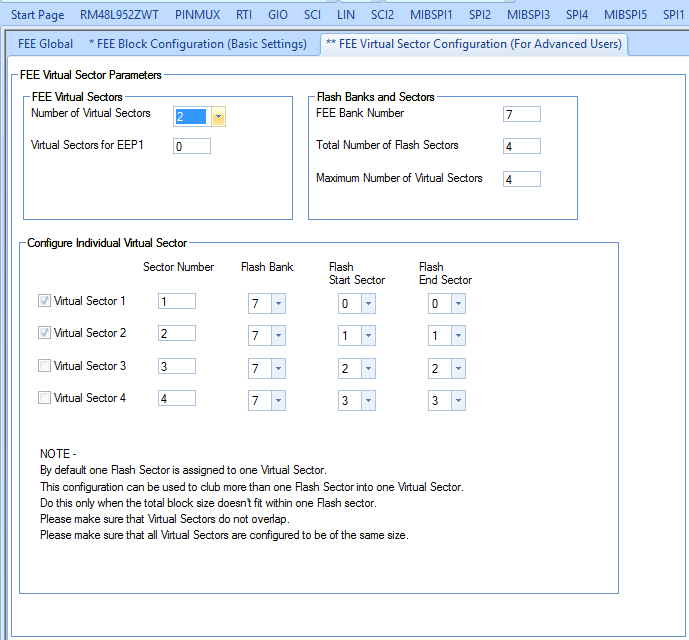The width and height of the screenshot is (689, 640).
Task: Open the Start Page tab
Action: pyautogui.click(x=37, y=15)
